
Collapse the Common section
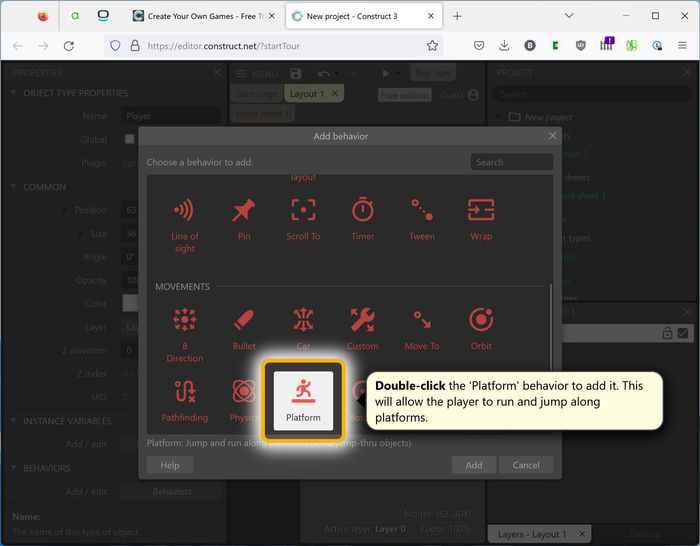14,187
